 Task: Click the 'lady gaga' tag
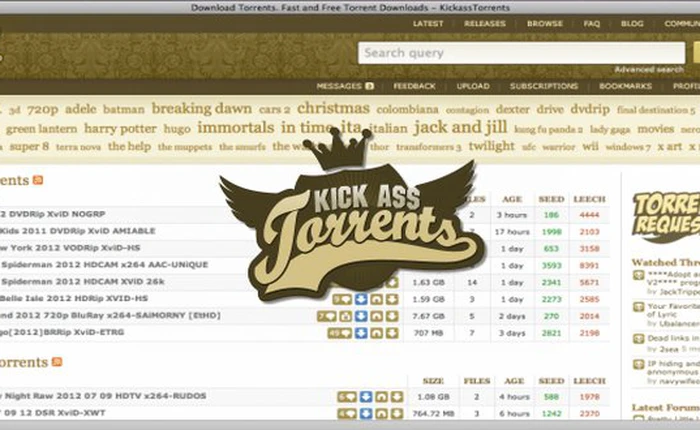[610, 129]
